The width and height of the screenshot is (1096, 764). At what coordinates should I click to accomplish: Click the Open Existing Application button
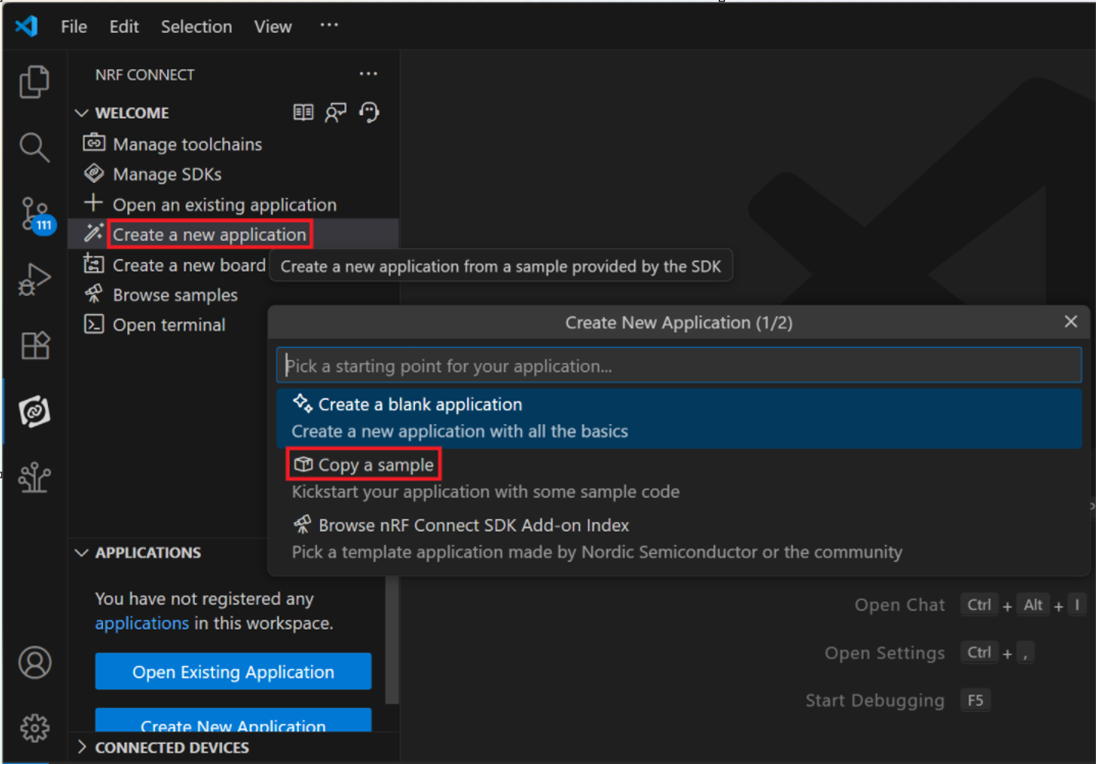coord(233,672)
